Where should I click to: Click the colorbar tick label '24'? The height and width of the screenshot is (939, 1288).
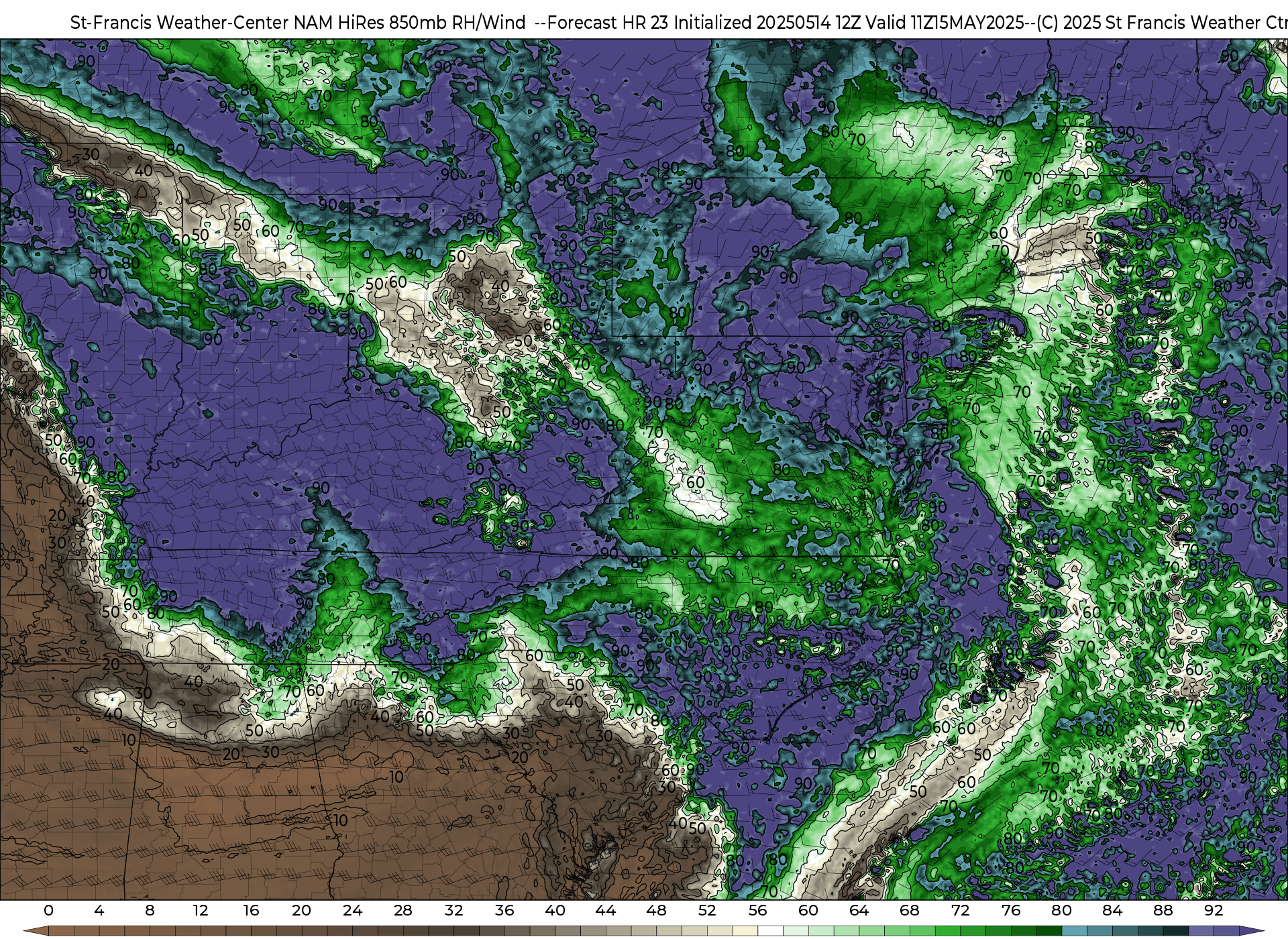click(x=352, y=910)
